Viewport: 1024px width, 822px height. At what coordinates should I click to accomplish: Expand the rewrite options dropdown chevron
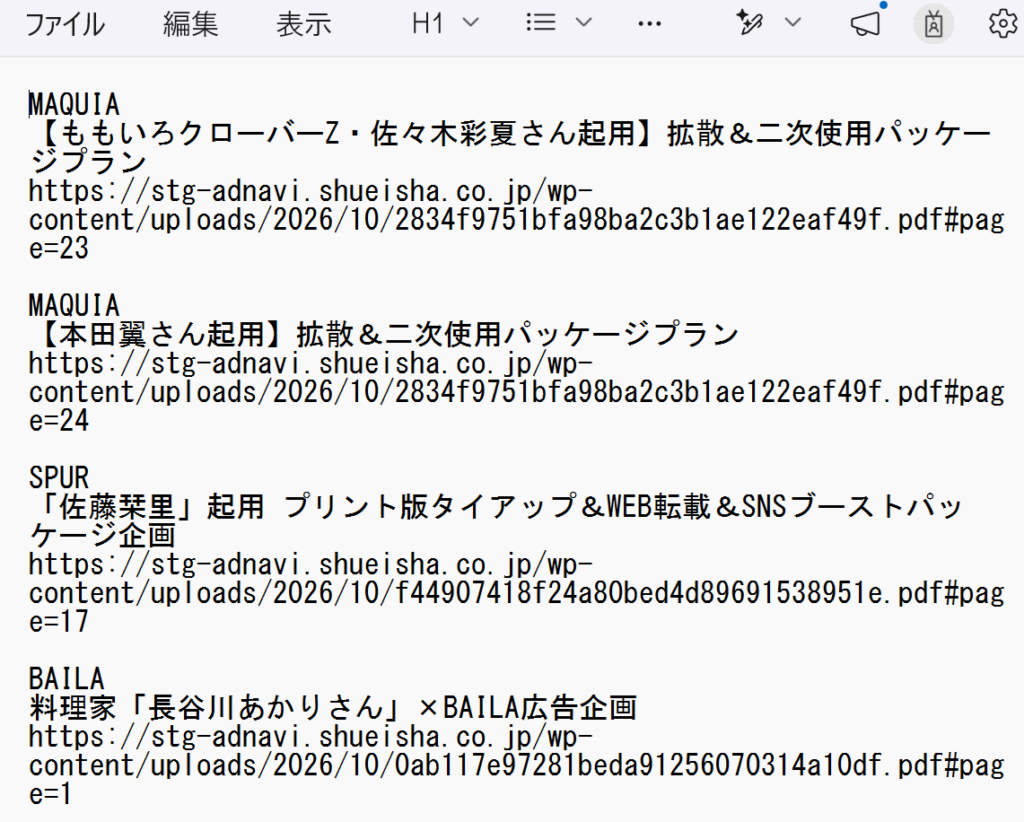tap(792, 23)
